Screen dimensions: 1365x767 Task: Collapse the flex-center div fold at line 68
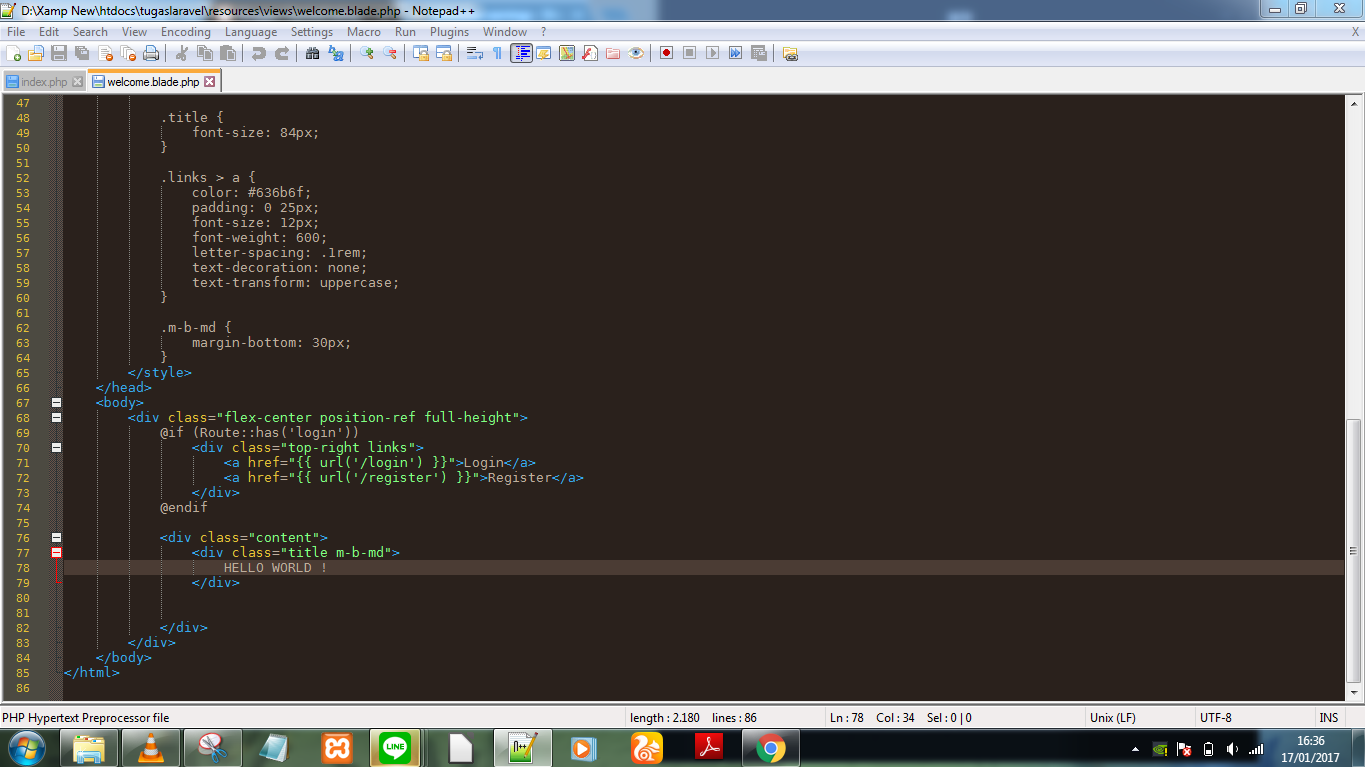pos(56,418)
